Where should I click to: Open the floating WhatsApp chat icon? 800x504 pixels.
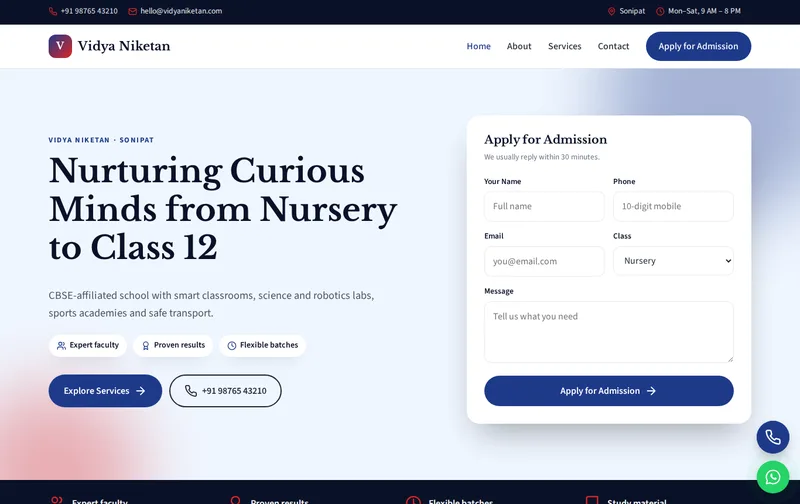(x=772, y=477)
